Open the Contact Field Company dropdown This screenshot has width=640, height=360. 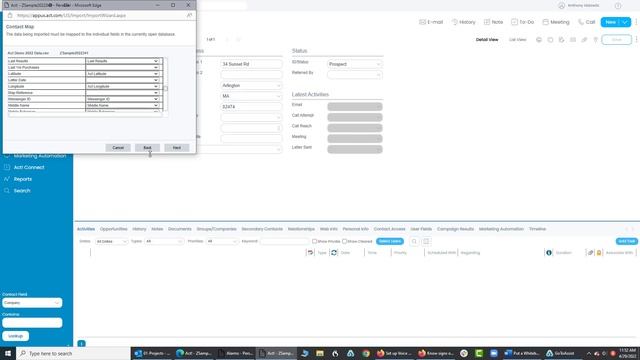(32, 303)
